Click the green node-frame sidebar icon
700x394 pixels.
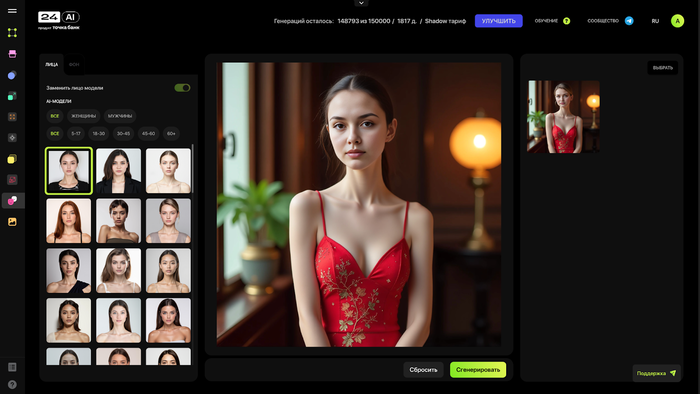click(12, 32)
